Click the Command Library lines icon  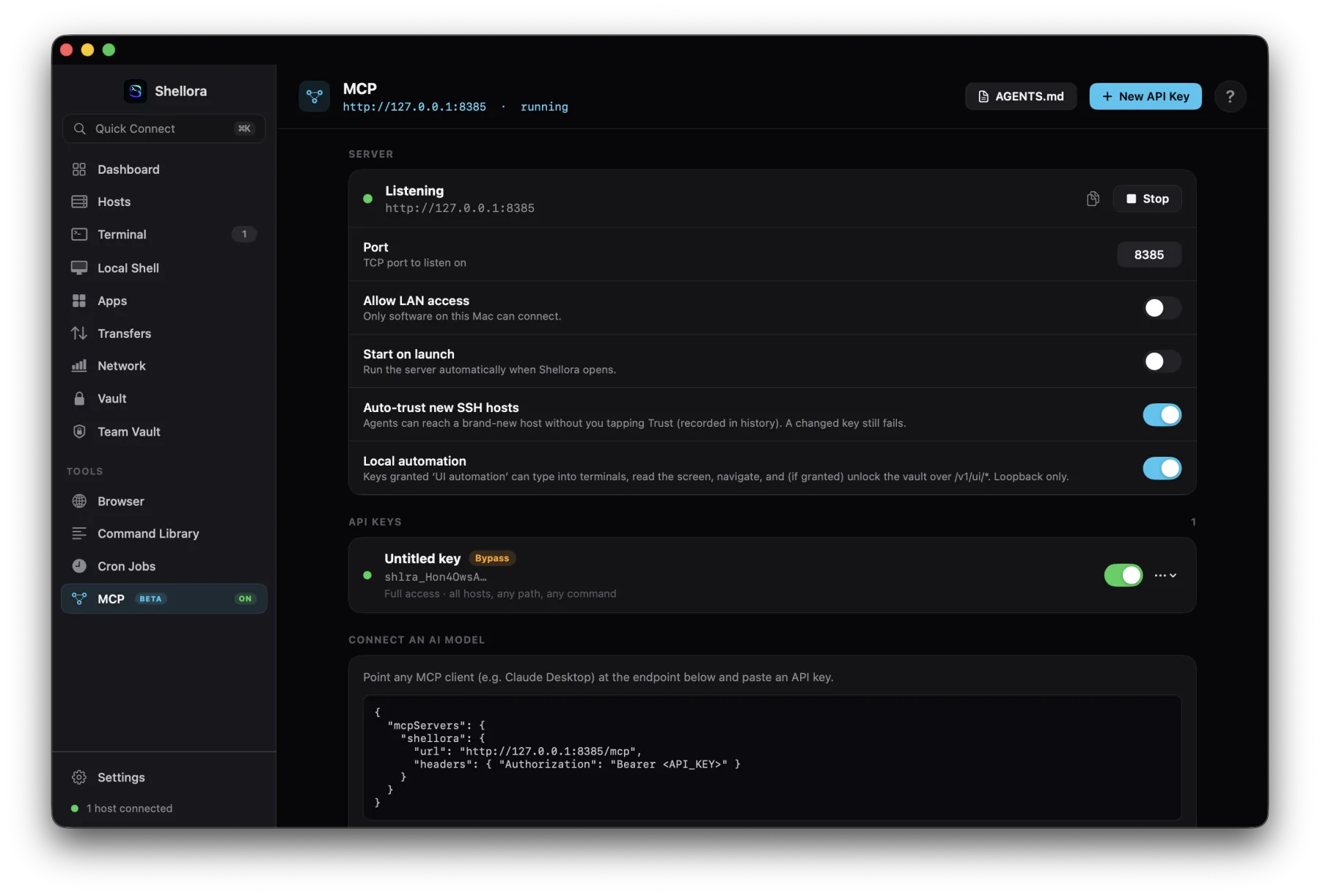[x=79, y=533]
